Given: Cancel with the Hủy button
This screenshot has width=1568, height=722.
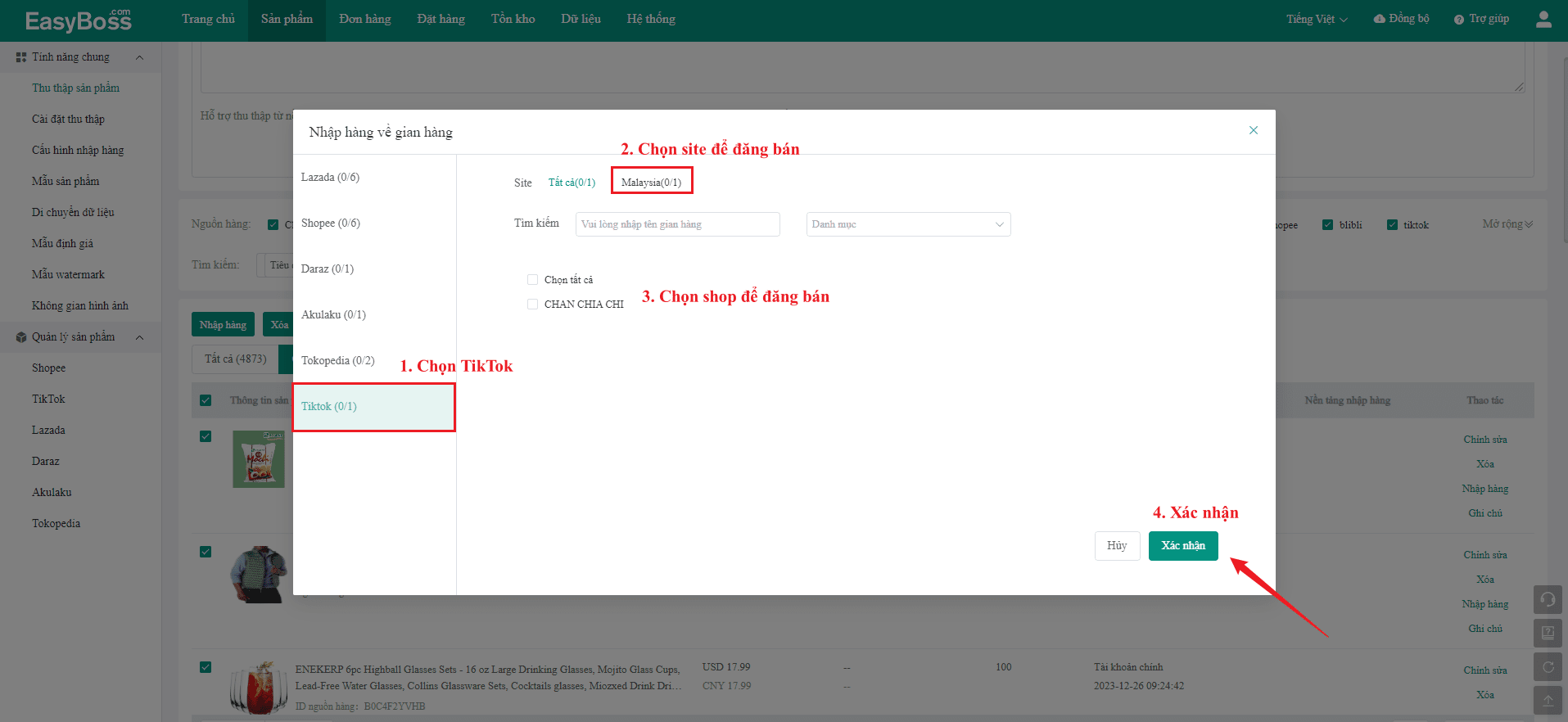Looking at the screenshot, I should click(x=1117, y=546).
